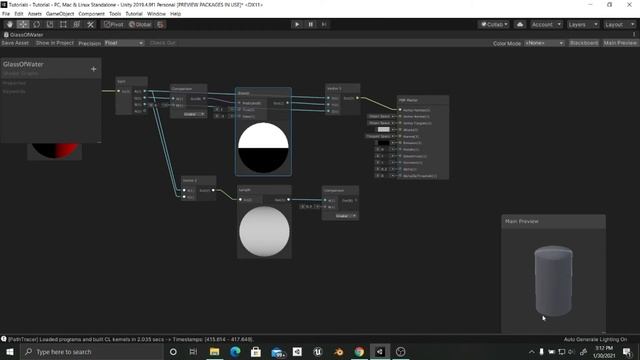Click the Length node sphere preview
Viewport: 640px width, 360px height.
264,231
